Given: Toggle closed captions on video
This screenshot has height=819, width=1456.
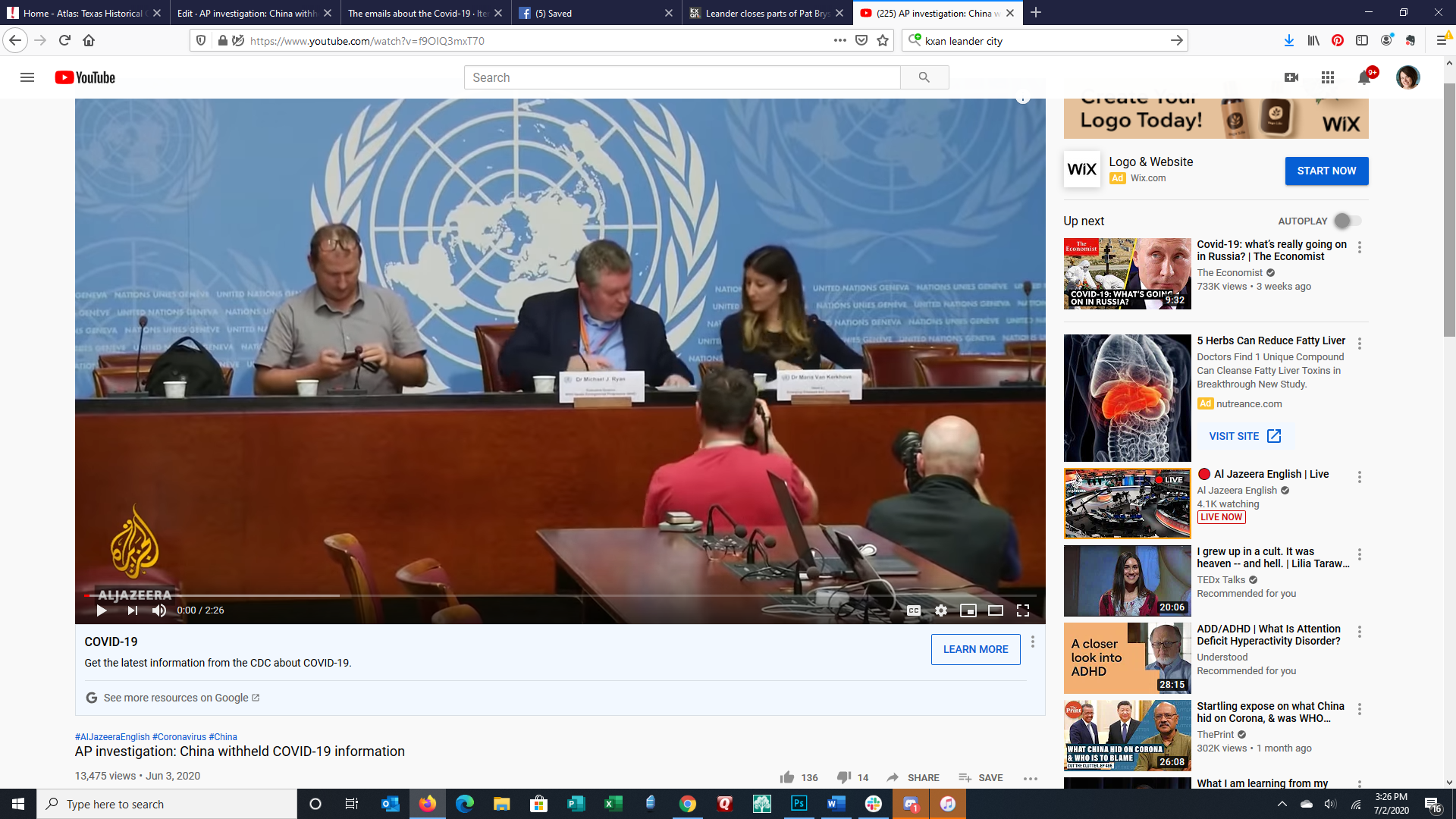Looking at the screenshot, I should click(914, 610).
